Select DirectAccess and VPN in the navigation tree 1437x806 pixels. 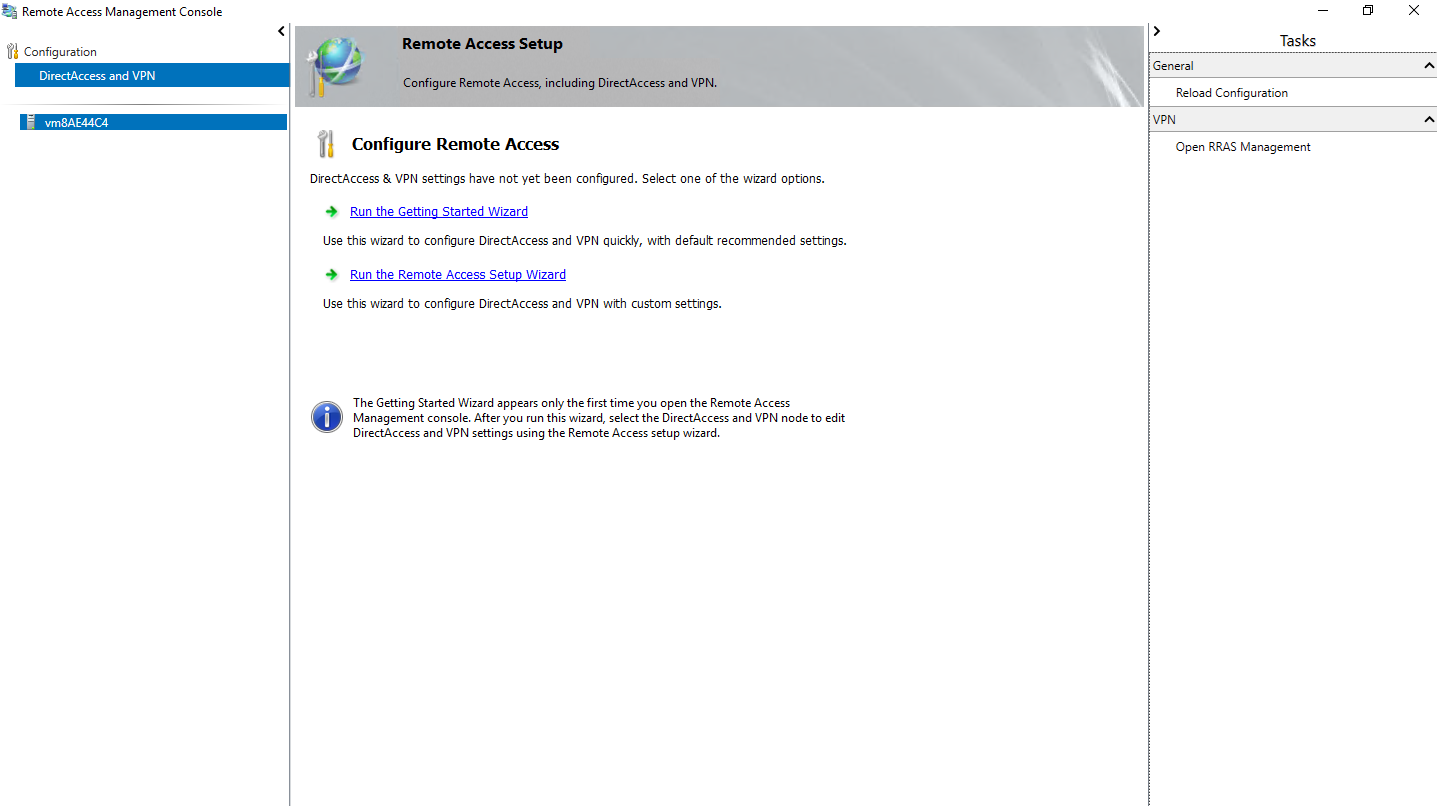96,75
